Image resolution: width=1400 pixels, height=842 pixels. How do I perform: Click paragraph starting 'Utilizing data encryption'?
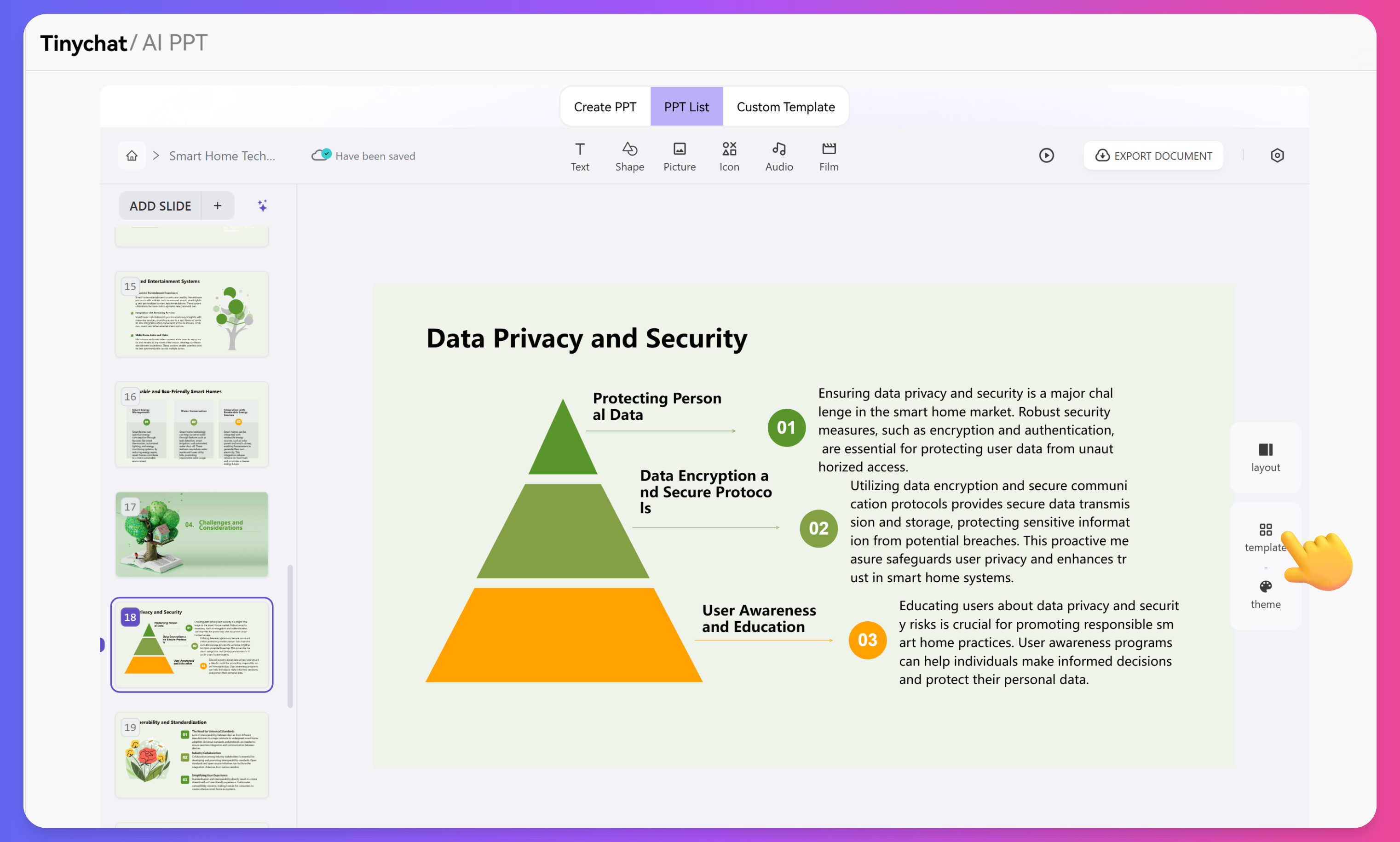990,531
